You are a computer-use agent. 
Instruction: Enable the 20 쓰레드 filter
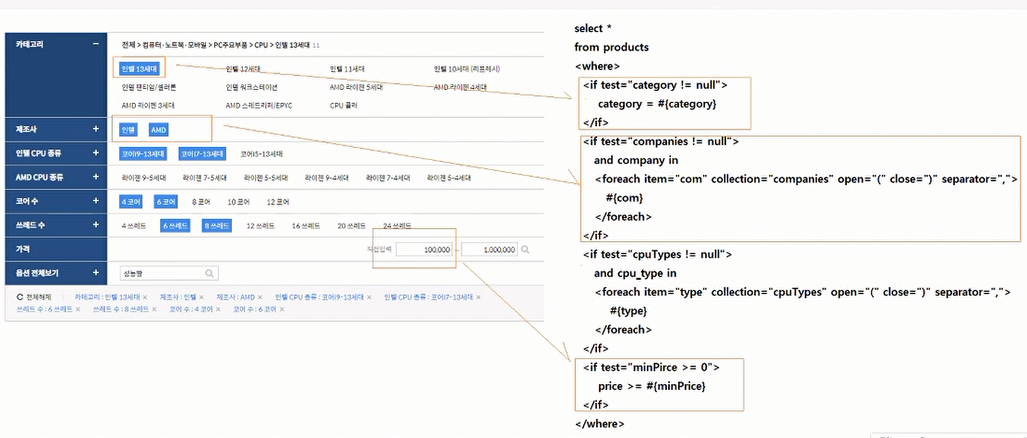point(352,225)
